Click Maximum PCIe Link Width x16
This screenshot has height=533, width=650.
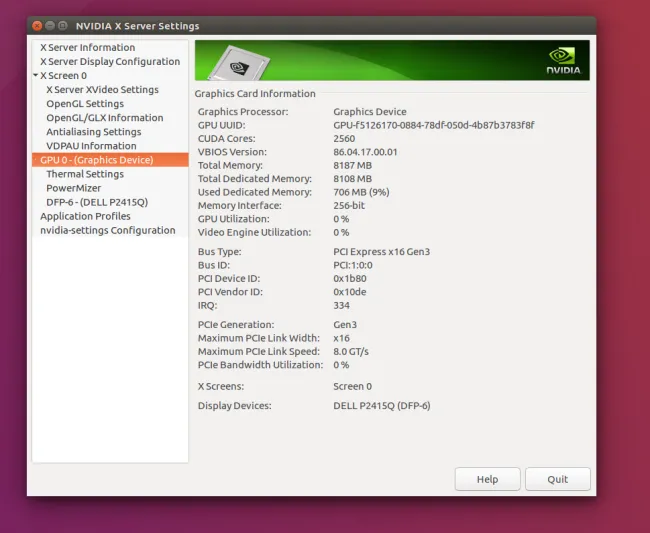(x=342, y=338)
